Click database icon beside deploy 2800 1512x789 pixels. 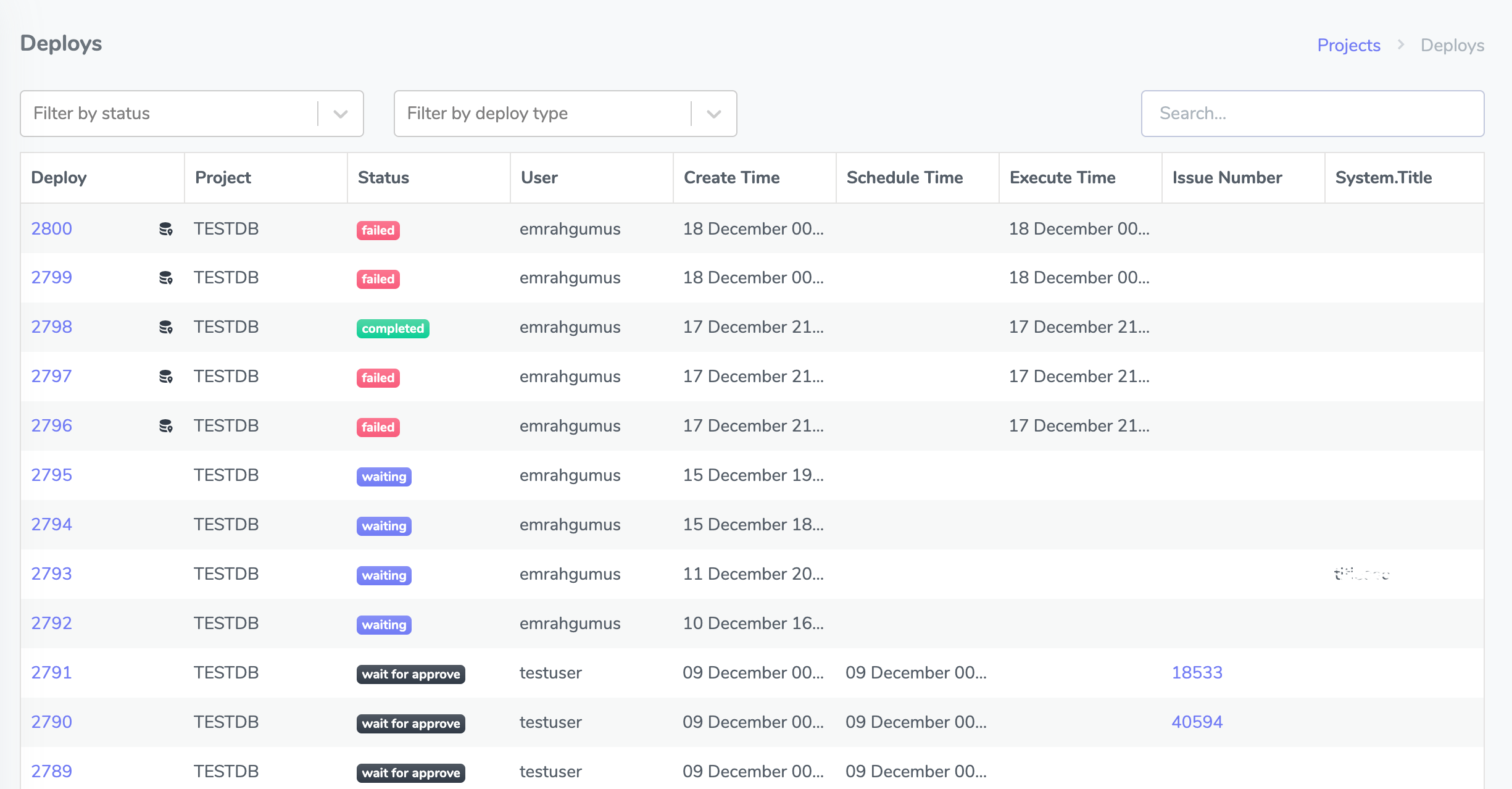point(165,229)
